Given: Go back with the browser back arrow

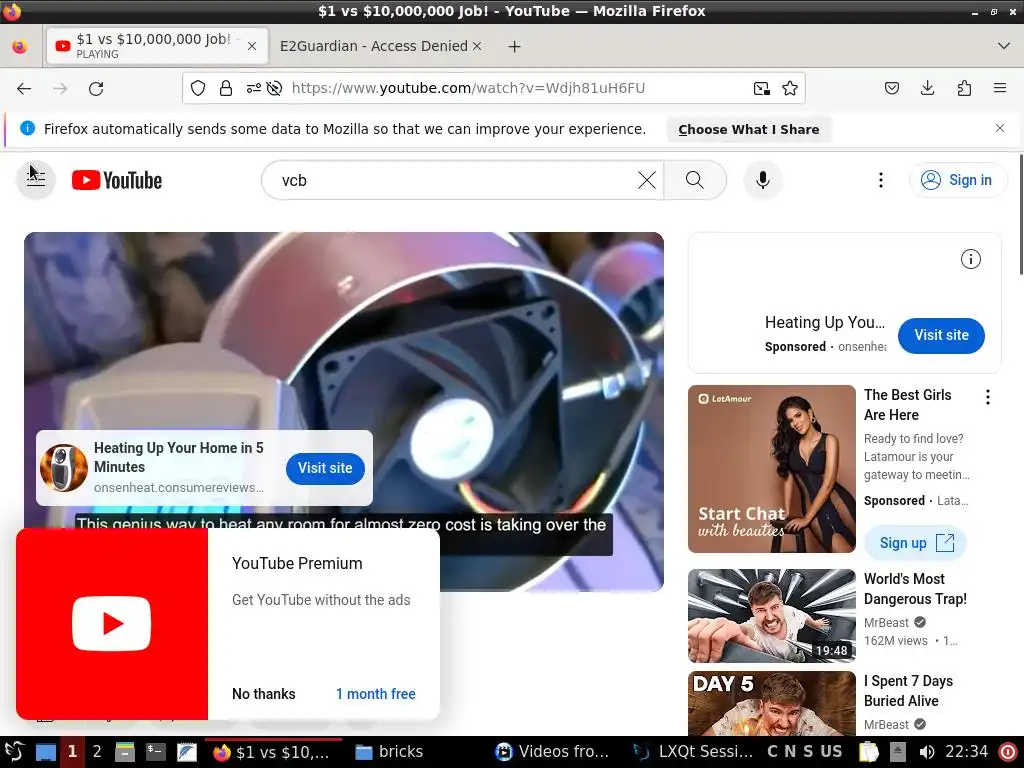Looking at the screenshot, I should tap(24, 88).
